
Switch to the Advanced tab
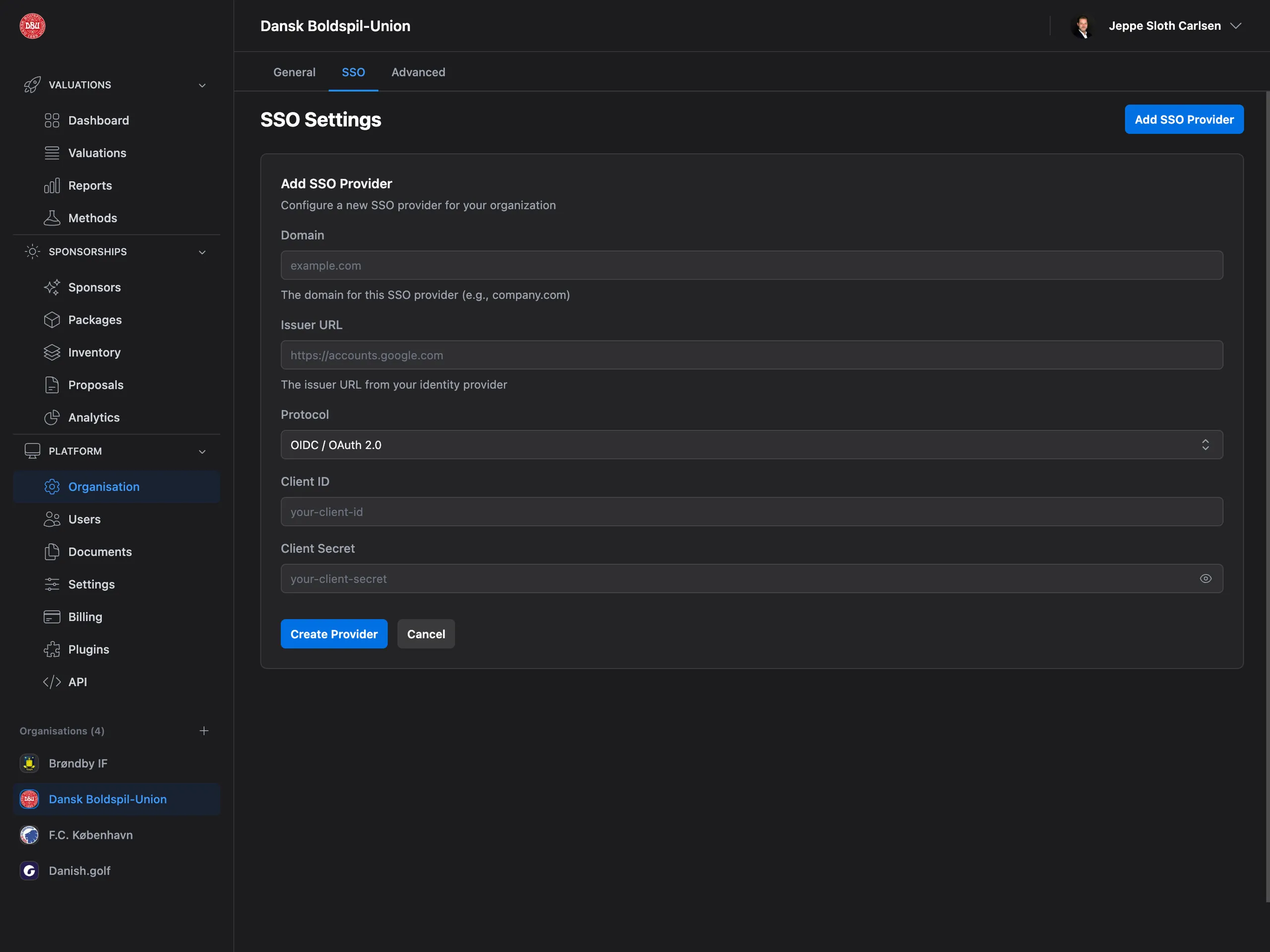click(x=418, y=72)
